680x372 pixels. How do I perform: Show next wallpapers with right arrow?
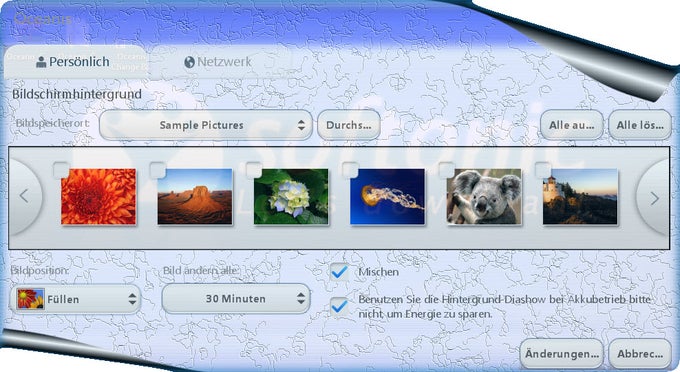tap(654, 198)
